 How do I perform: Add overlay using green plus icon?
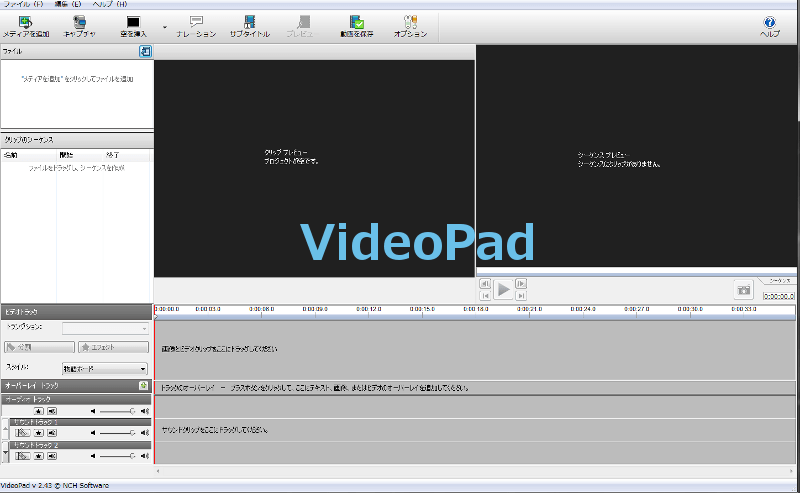click(144, 386)
